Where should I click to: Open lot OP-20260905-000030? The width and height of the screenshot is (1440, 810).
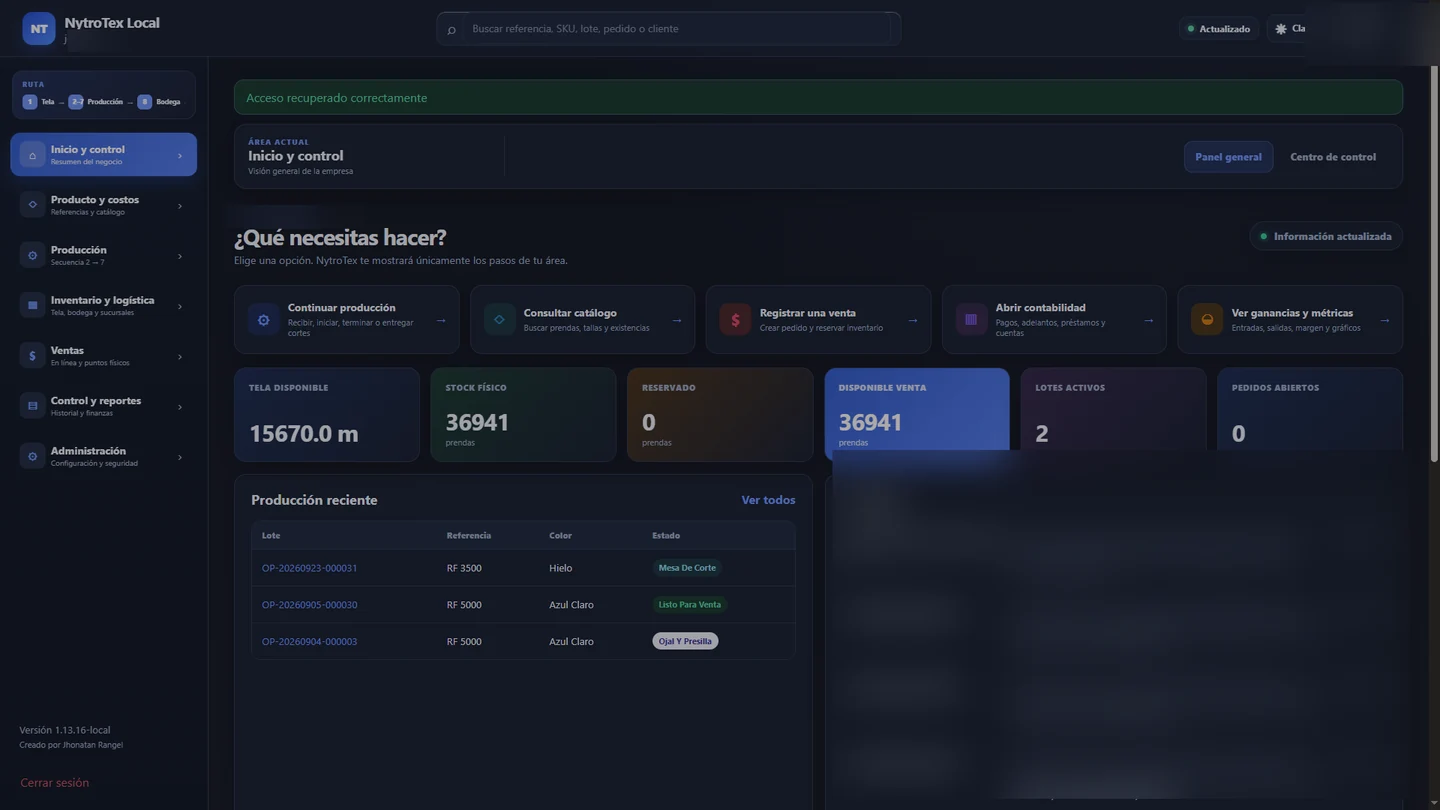tap(309, 605)
